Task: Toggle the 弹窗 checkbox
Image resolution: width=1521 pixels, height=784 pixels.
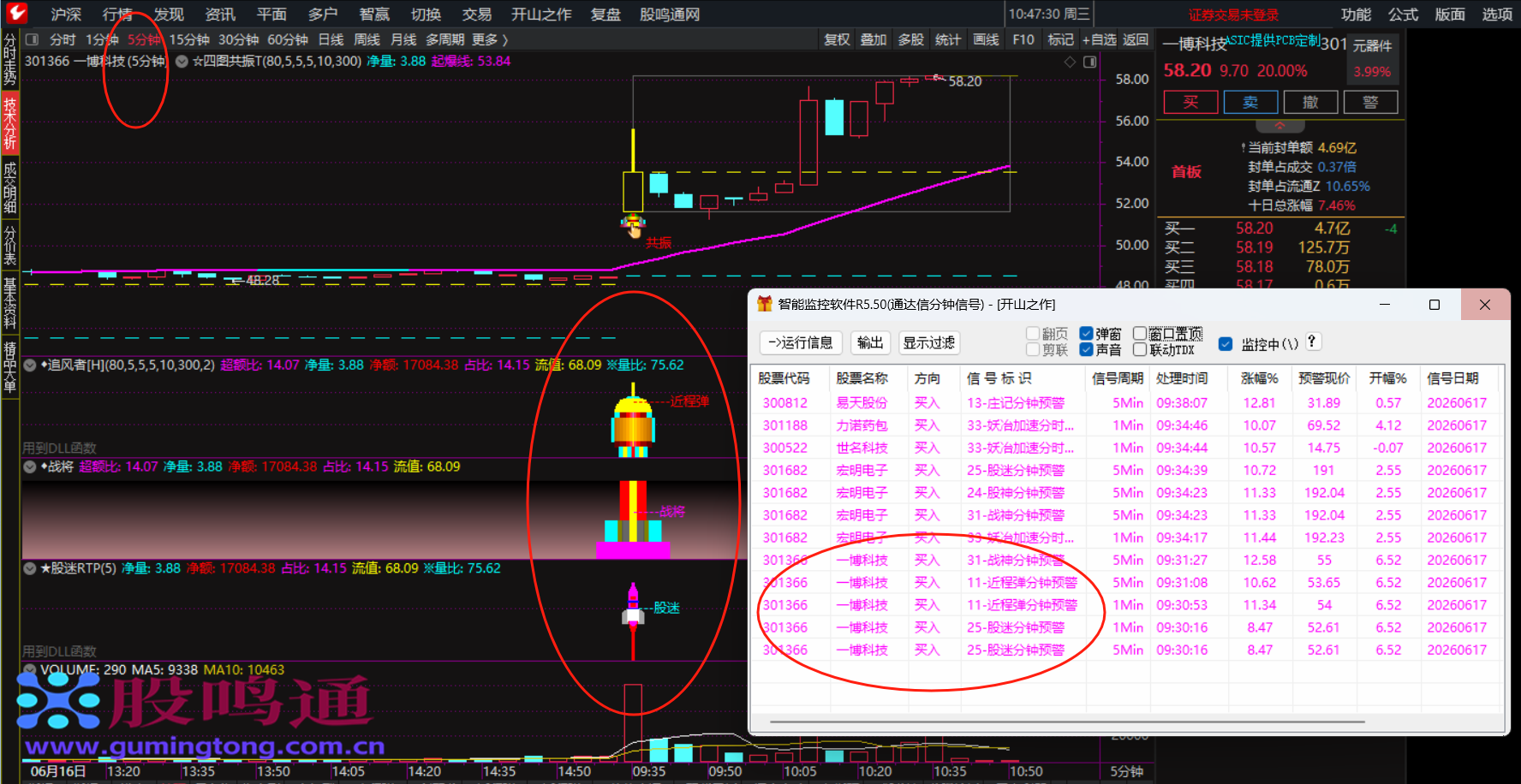Action: click(x=1086, y=334)
